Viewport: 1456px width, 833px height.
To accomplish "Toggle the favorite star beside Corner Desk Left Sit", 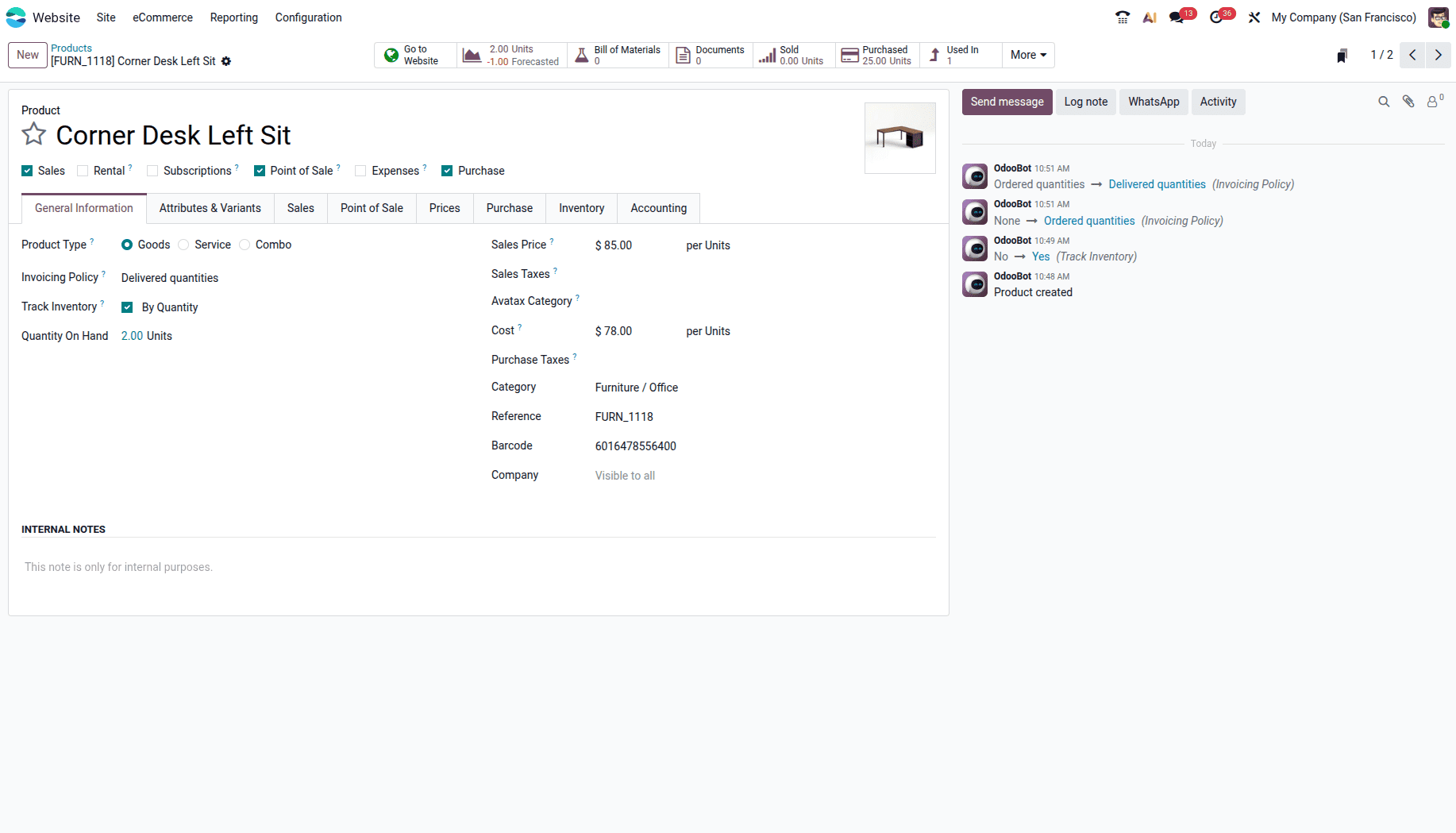I will coord(34,134).
